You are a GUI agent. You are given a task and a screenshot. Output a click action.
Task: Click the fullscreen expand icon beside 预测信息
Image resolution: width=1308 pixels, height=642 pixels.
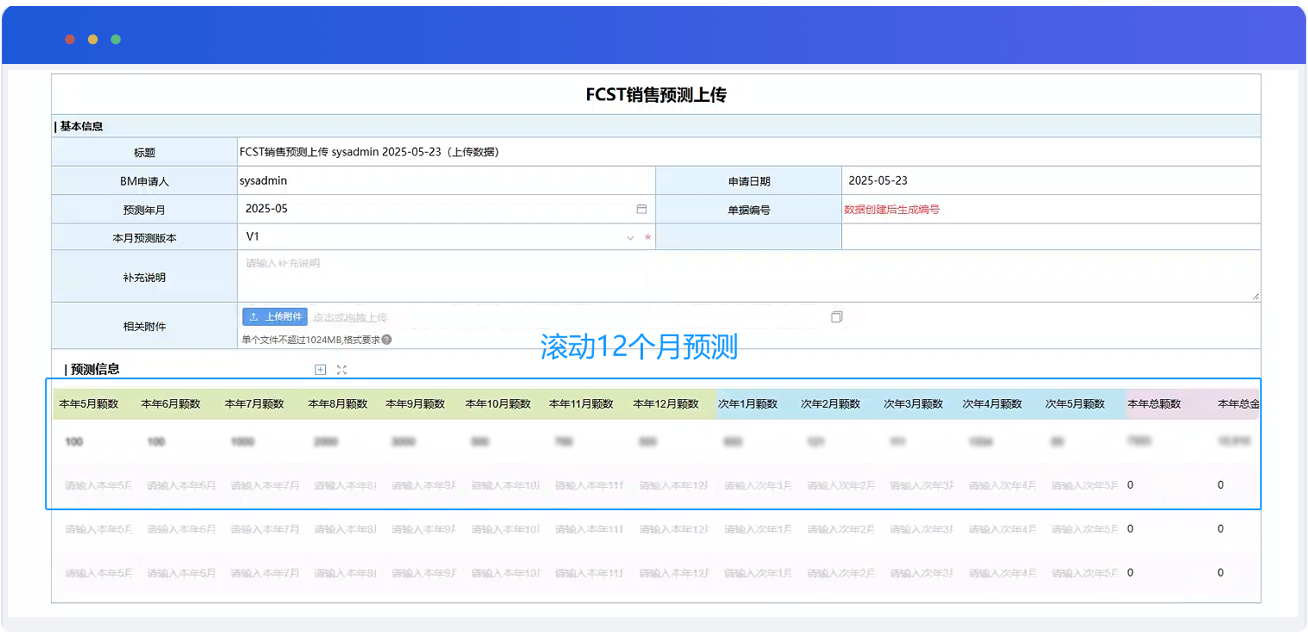[342, 369]
